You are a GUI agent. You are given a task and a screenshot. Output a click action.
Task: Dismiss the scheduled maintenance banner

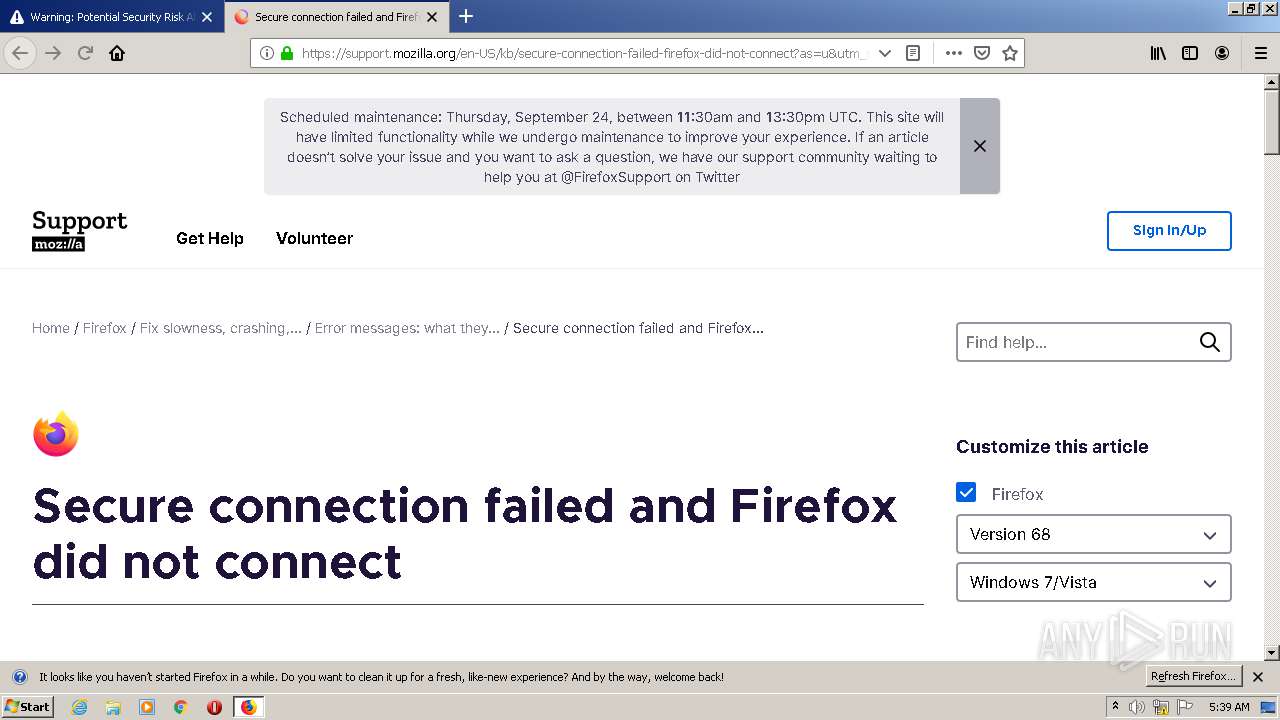point(980,146)
